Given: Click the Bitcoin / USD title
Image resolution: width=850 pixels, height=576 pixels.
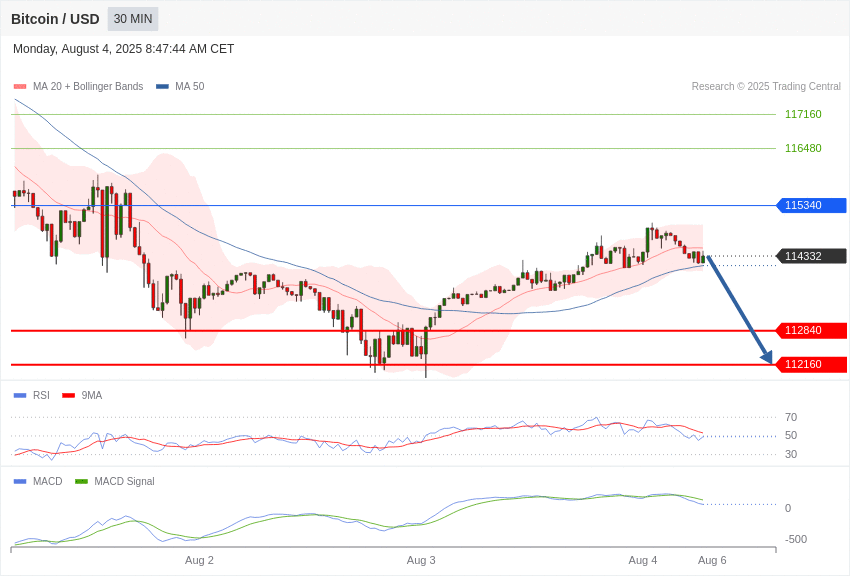Looking at the screenshot, I should (55, 19).
